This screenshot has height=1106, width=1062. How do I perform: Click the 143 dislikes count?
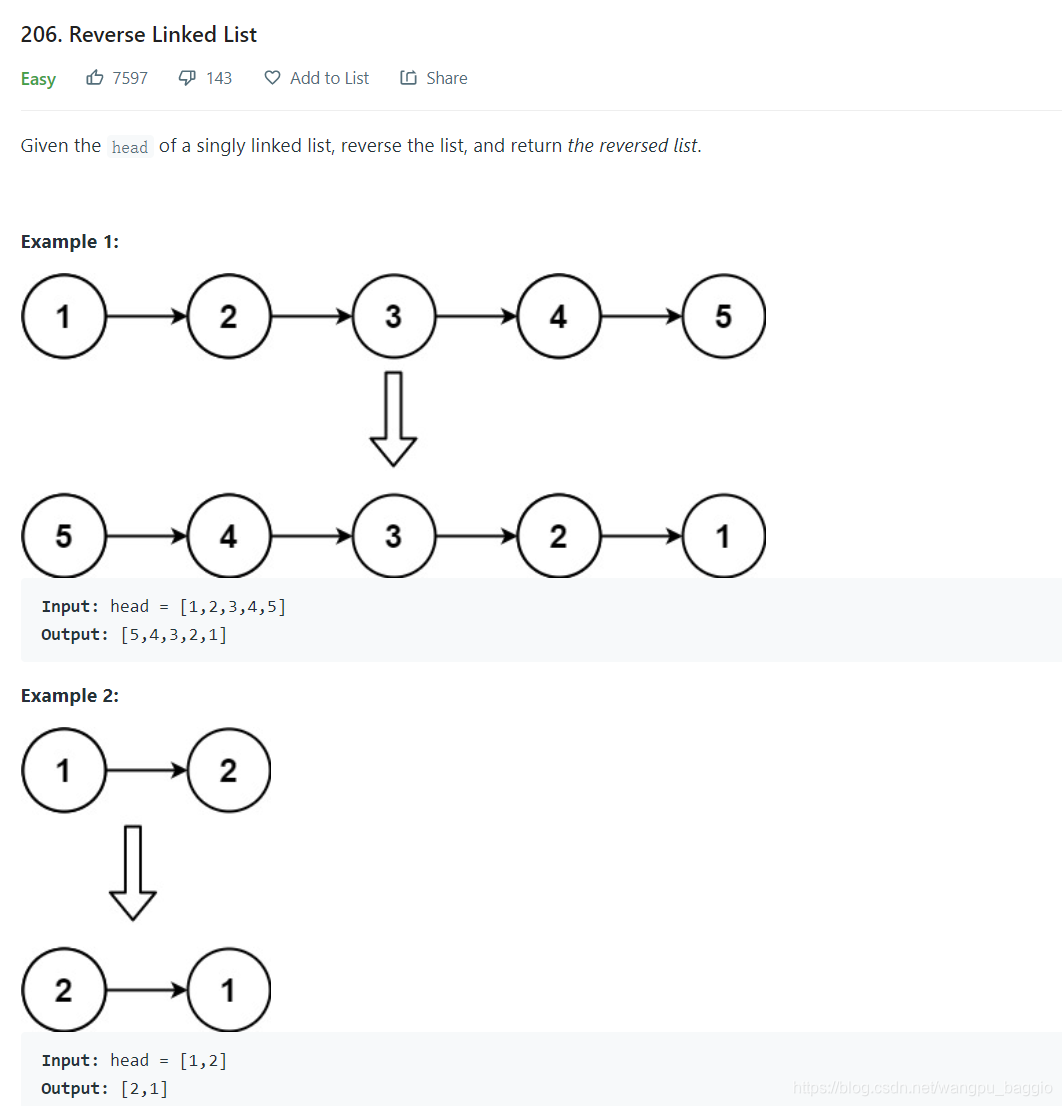pyautogui.click(x=219, y=77)
